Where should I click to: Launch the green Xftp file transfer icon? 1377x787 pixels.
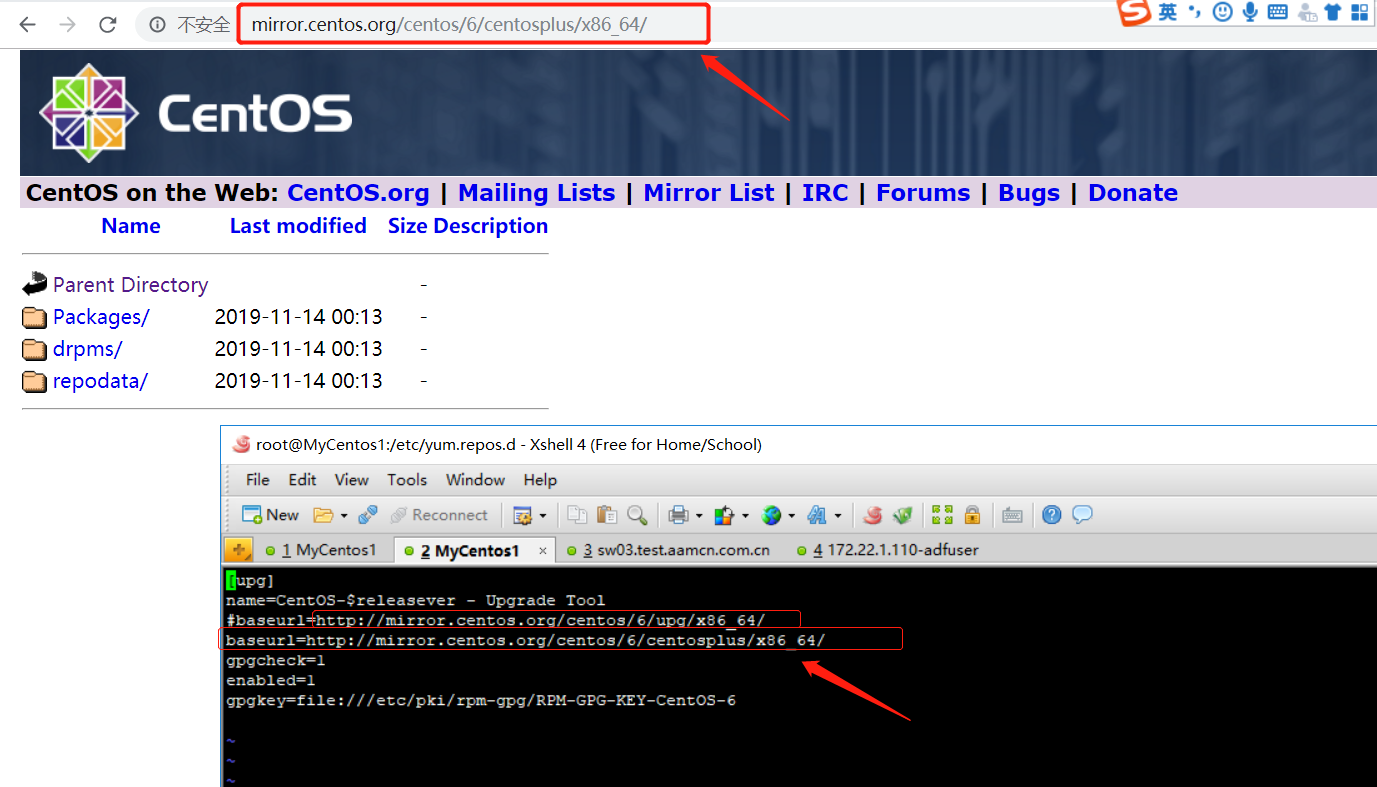click(x=903, y=515)
